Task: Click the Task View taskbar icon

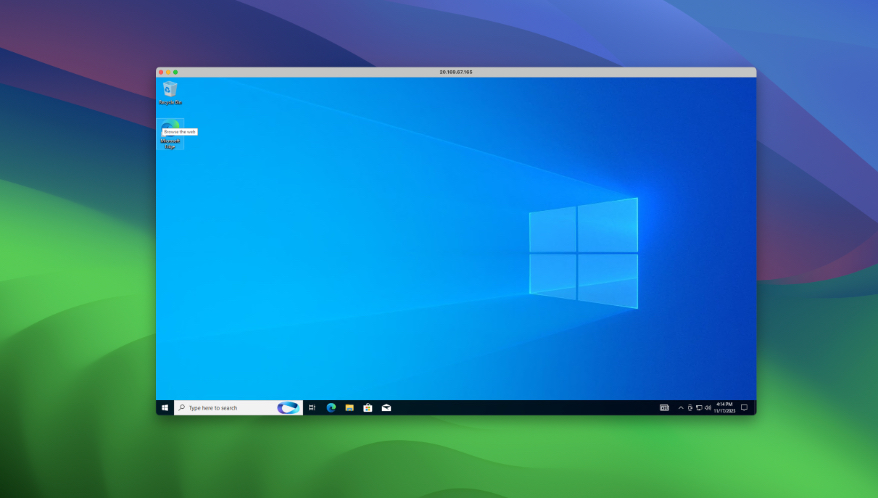Action: (x=312, y=408)
